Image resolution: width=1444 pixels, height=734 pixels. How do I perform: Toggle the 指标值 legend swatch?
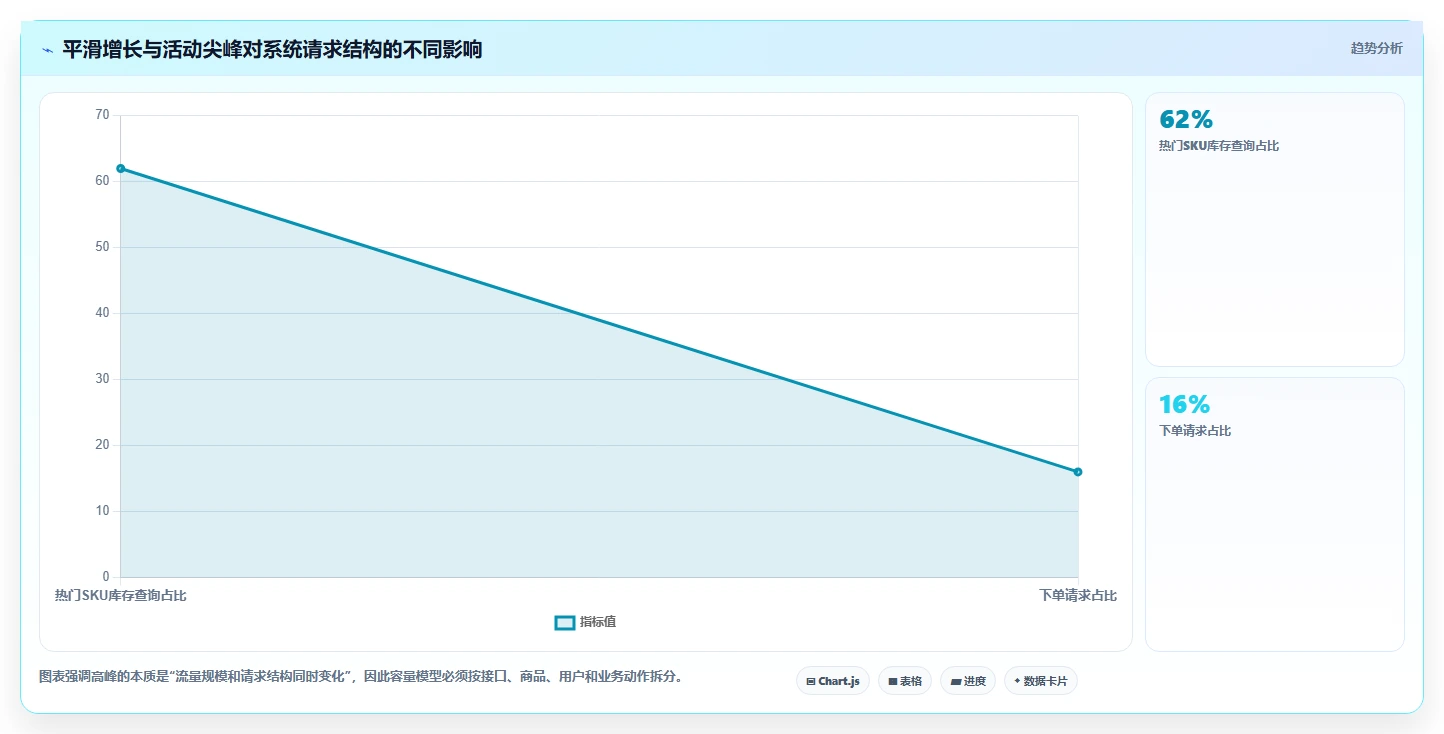565,622
